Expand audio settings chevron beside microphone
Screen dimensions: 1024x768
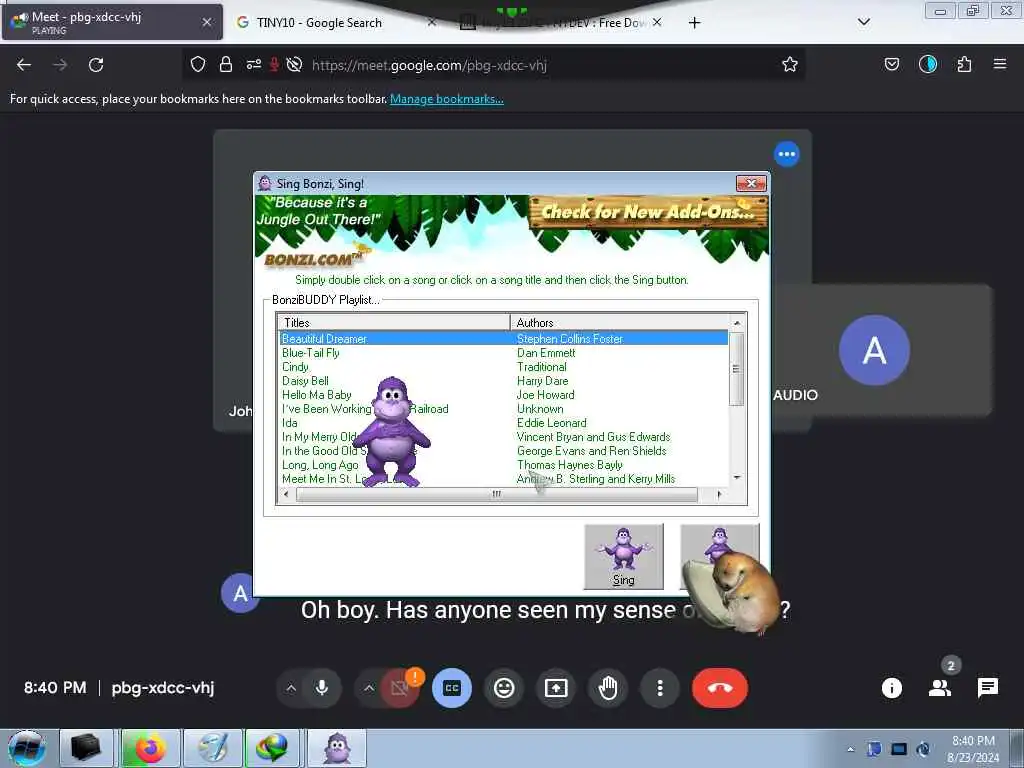[291, 688]
